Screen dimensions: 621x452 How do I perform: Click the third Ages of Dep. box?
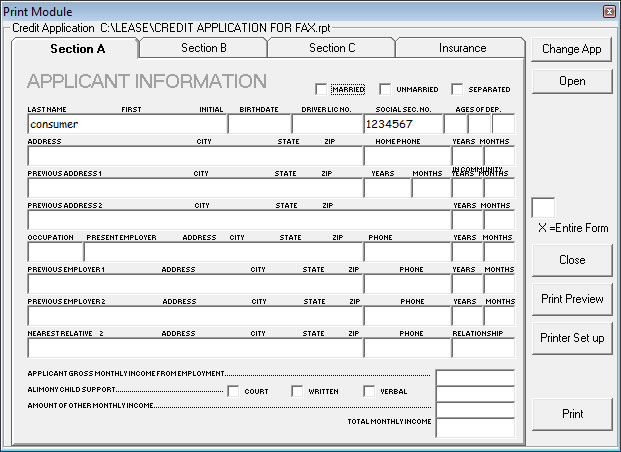(503, 124)
